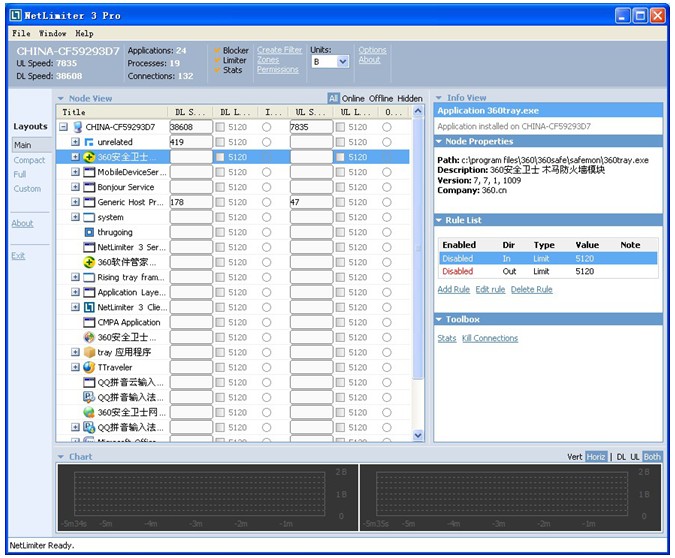Enable DL limit checkbox for unrelated row
This screenshot has width=675, height=558.
point(220,142)
